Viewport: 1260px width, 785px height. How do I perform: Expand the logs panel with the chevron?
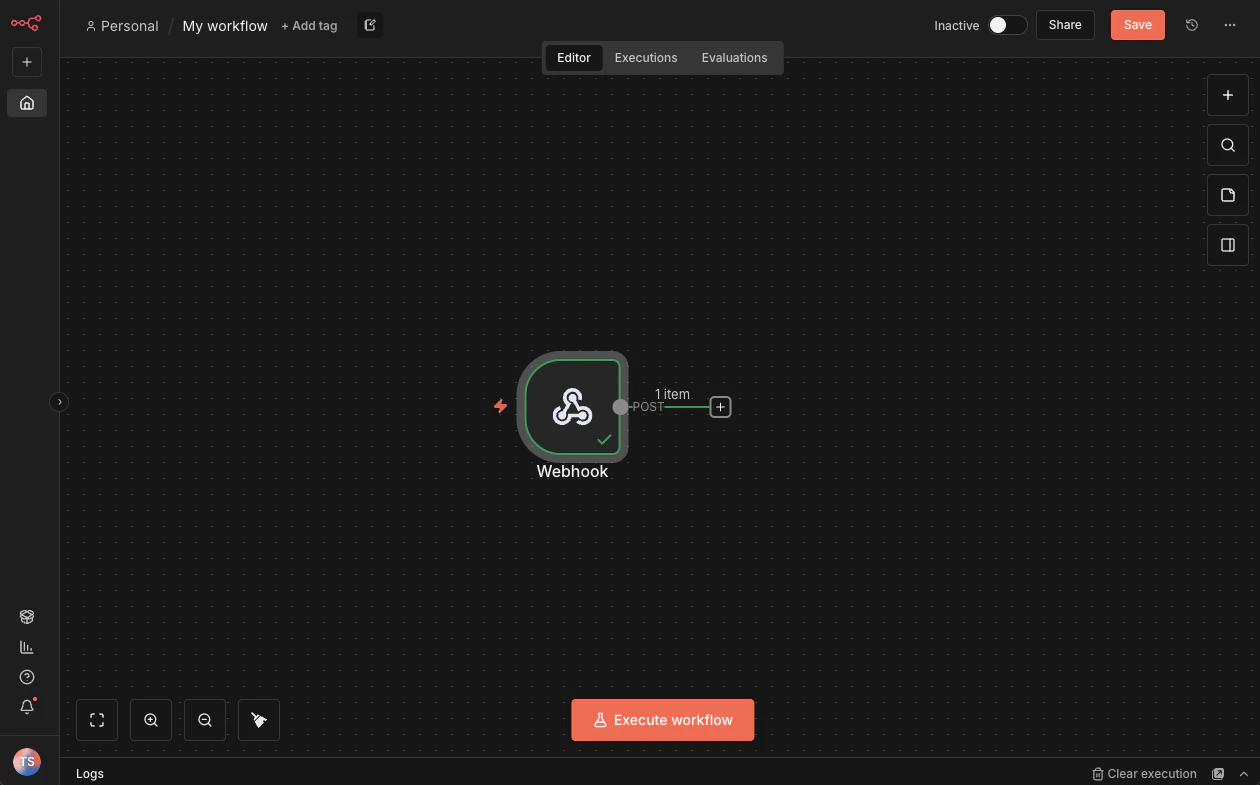coord(1244,774)
